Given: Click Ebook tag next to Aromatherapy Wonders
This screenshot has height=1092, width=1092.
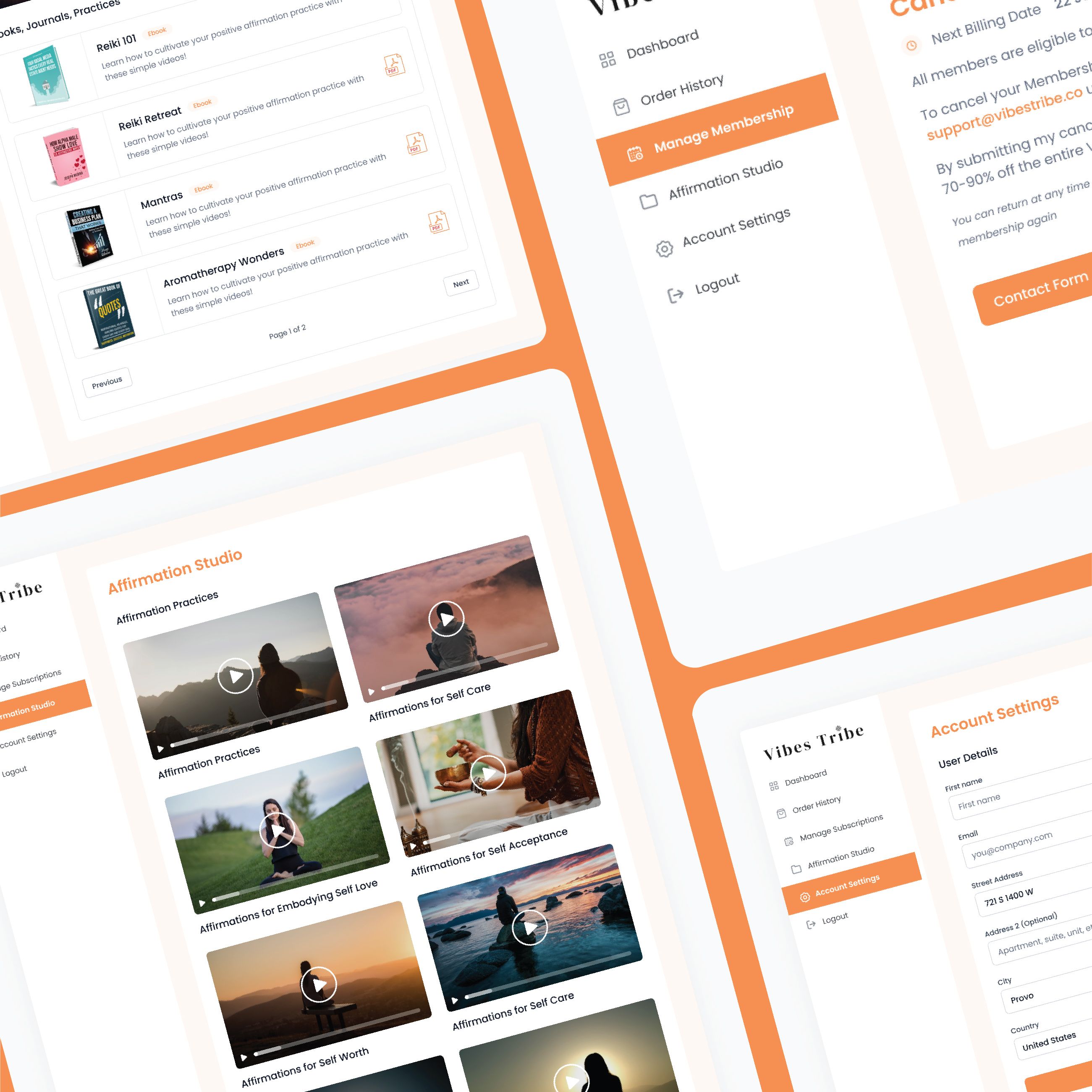Looking at the screenshot, I should (305, 244).
